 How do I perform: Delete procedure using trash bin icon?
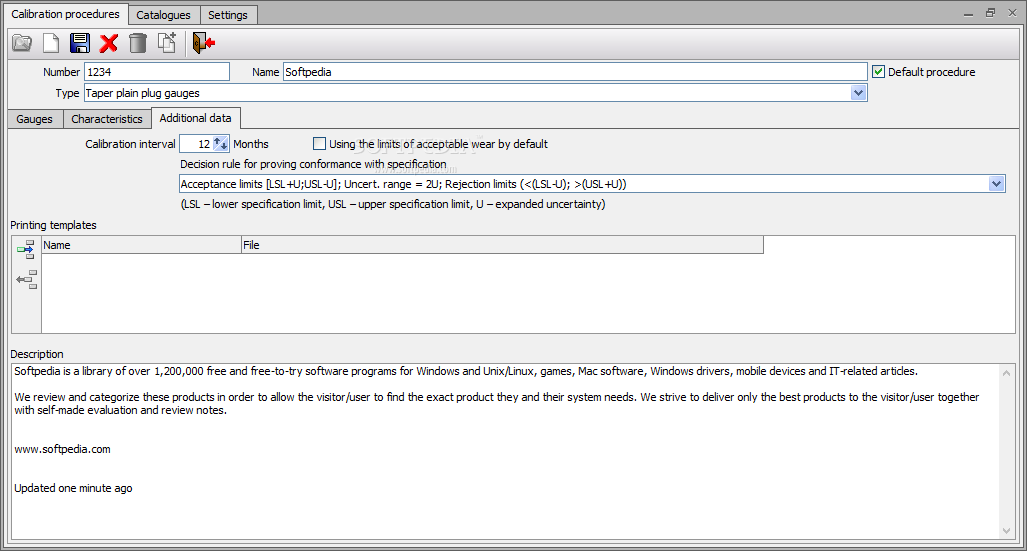[x=138, y=43]
